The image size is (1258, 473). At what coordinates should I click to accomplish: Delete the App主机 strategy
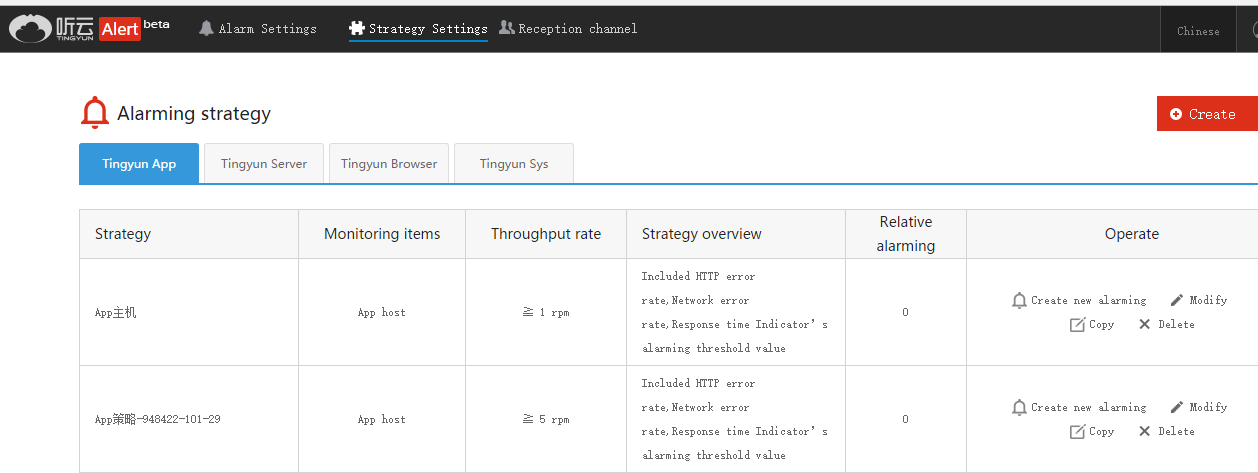(1166, 324)
